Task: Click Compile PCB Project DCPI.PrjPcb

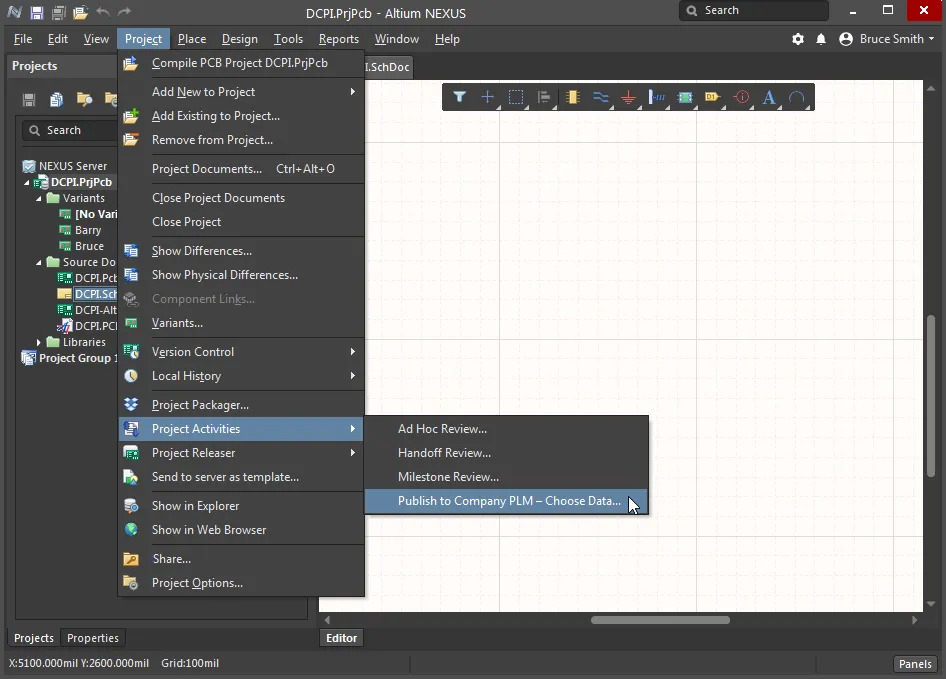Action: pos(241,63)
